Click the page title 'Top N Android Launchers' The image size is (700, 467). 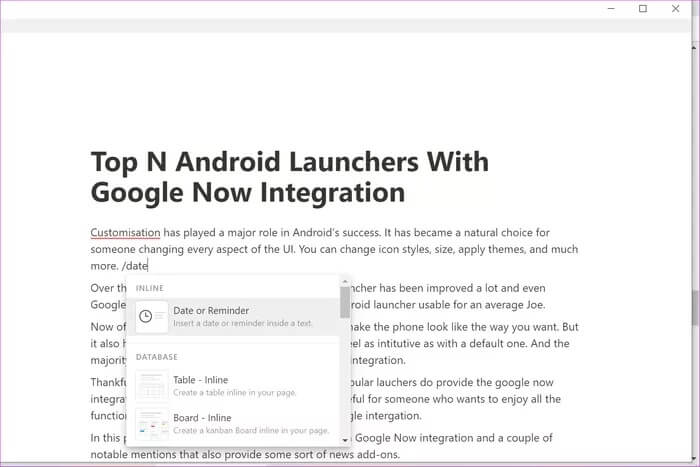(290, 177)
